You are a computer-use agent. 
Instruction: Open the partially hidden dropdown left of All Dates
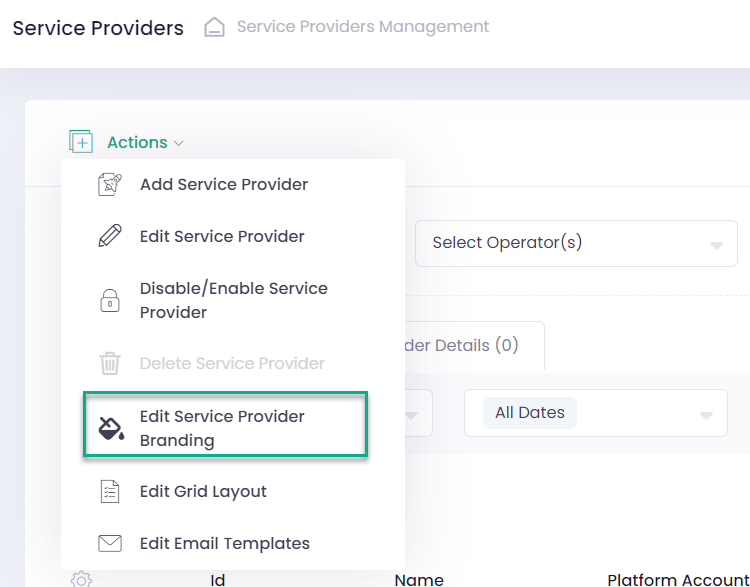pyautogui.click(x=417, y=413)
